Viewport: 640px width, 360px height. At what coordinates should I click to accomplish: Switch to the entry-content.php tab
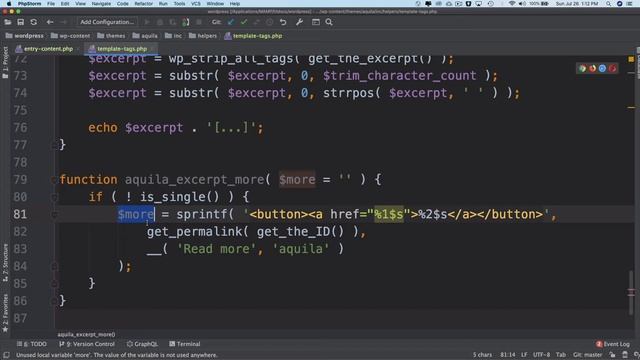[x=48, y=49]
